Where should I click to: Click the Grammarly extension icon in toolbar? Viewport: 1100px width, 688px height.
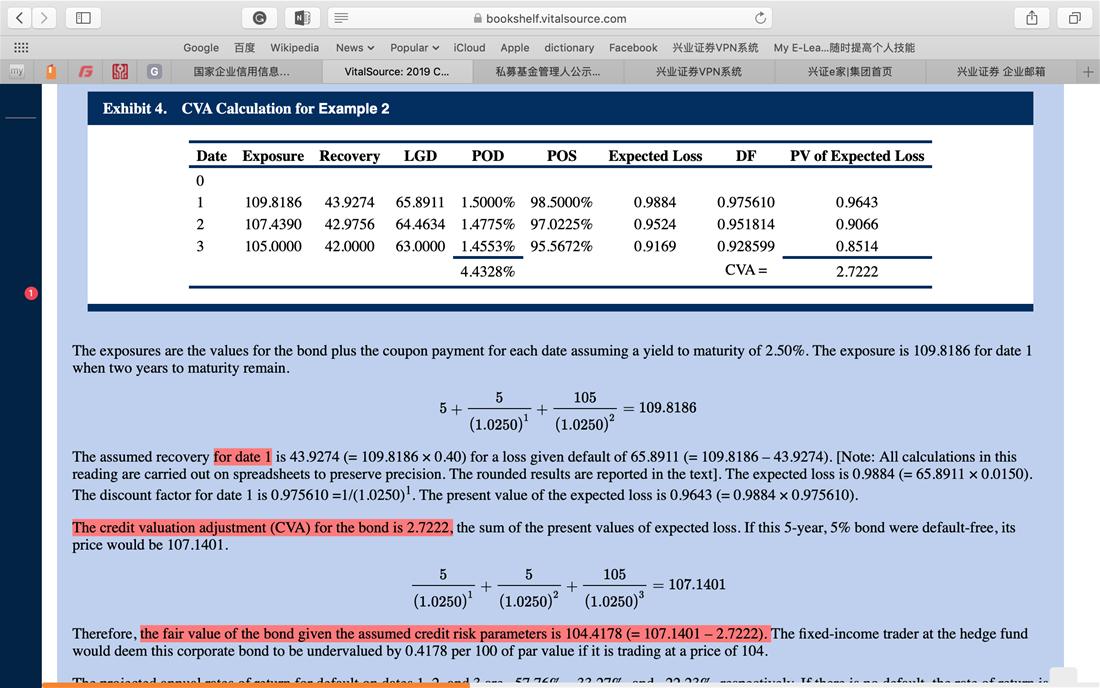click(x=260, y=18)
